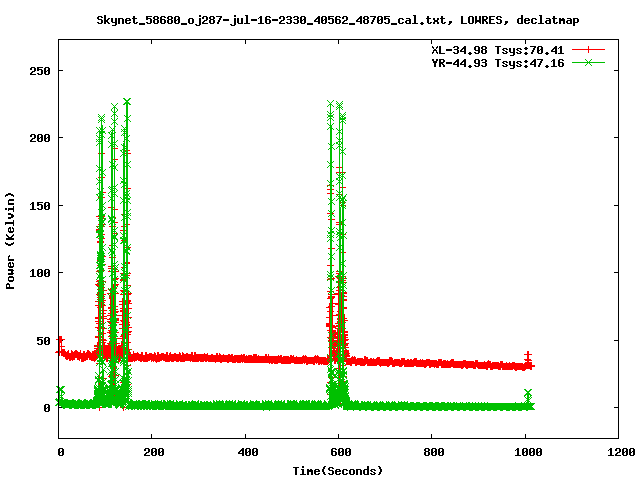Click the plot title containing Skynet_58680 filename

coord(337,19)
